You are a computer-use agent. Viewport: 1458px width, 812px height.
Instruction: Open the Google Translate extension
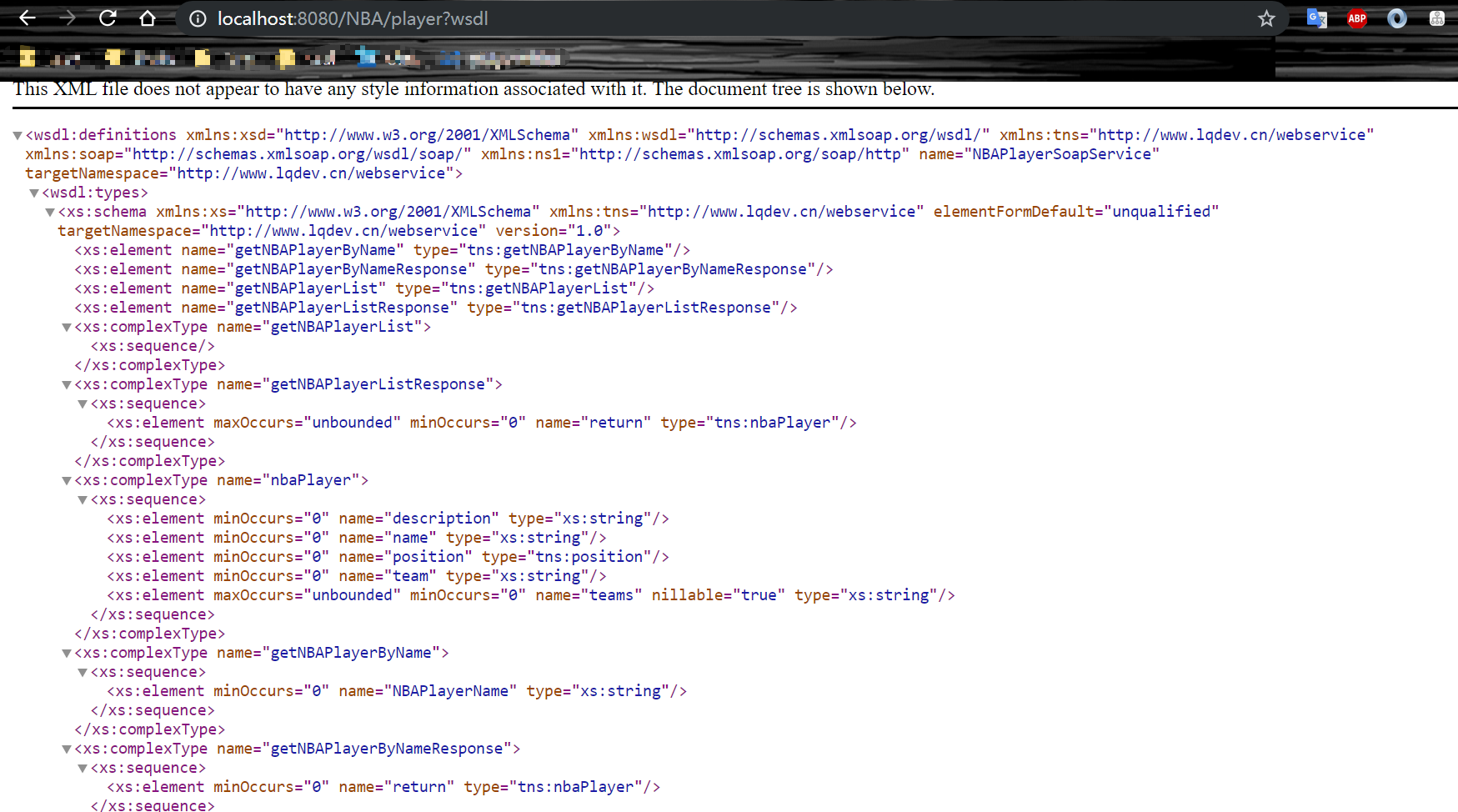pos(1316,18)
